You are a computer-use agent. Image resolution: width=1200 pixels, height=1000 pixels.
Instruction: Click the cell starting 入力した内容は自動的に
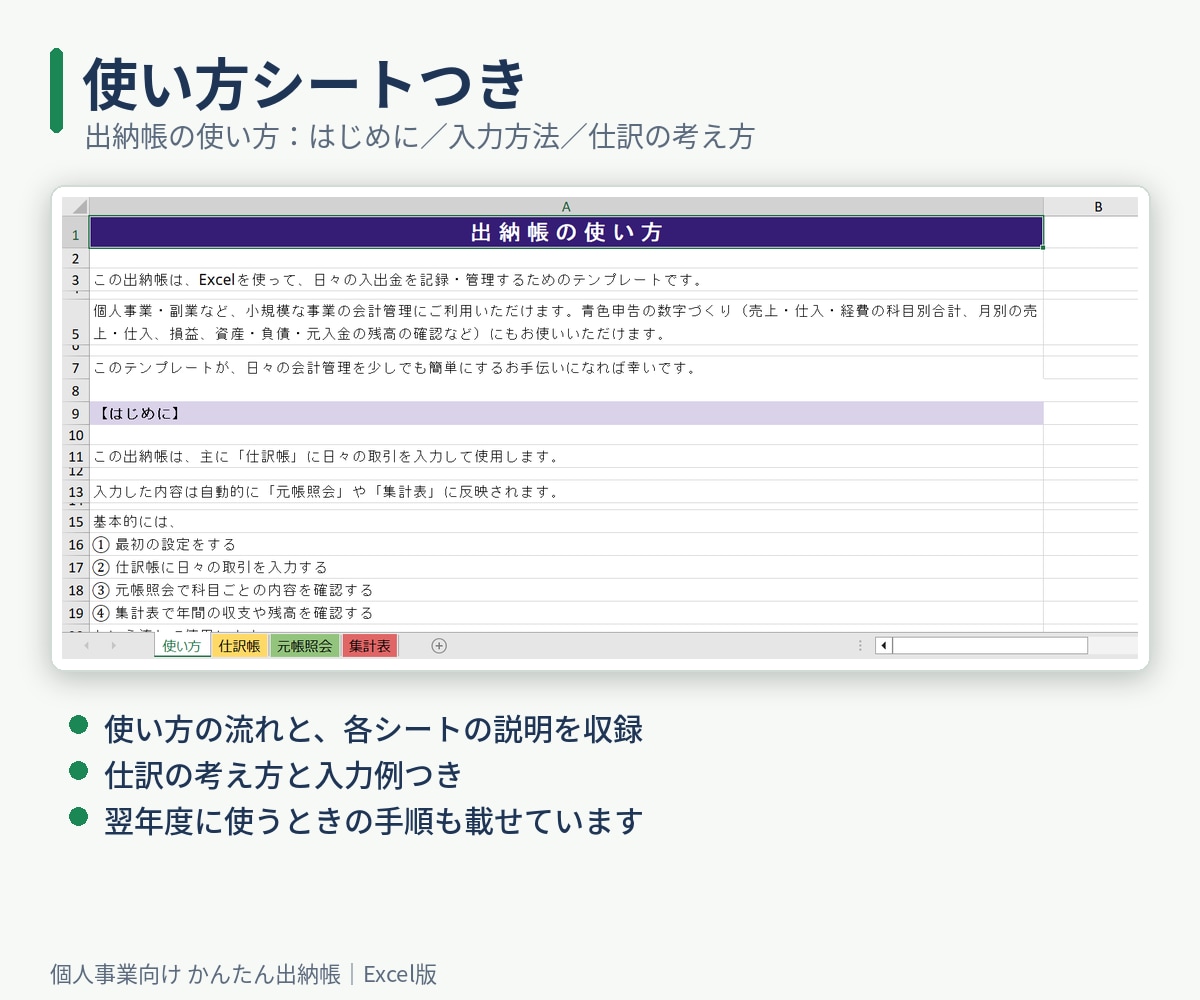566,491
